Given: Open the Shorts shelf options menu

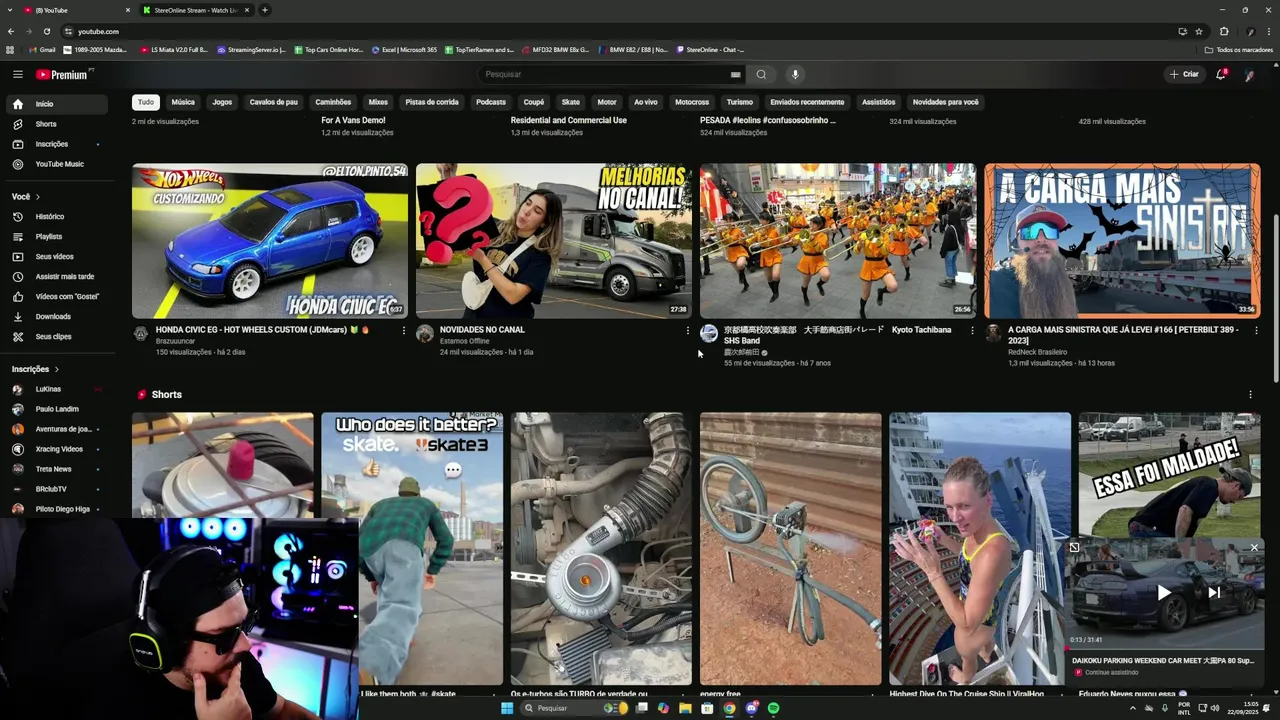Looking at the screenshot, I should [1250, 395].
